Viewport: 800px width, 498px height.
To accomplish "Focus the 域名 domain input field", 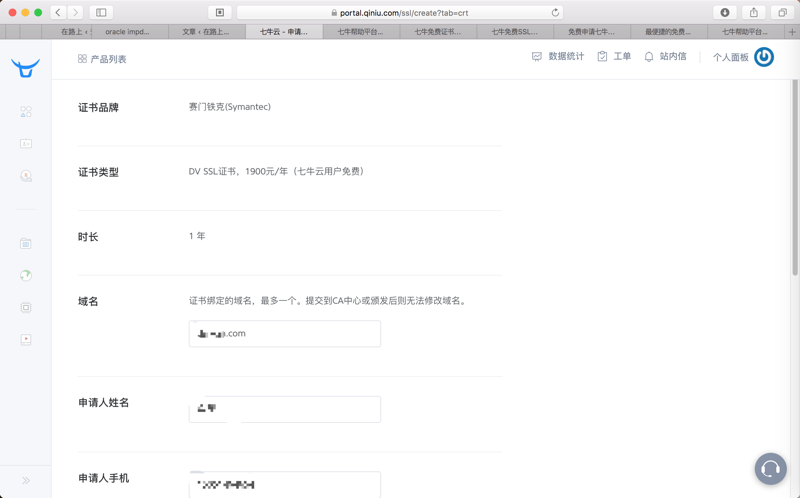I will pos(285,334).
